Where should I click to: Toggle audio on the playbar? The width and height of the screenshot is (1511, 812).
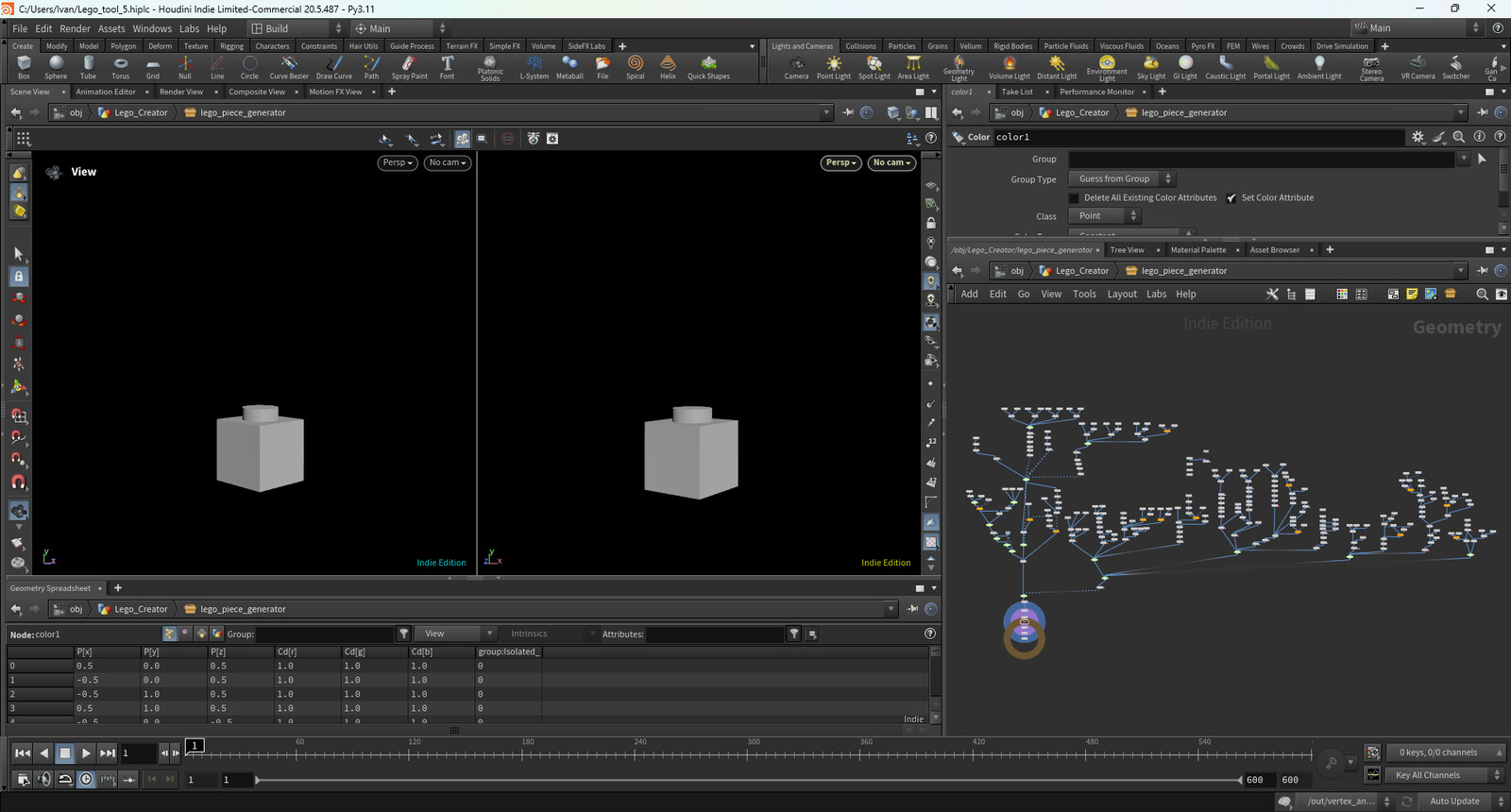click(x=43, y=779)
